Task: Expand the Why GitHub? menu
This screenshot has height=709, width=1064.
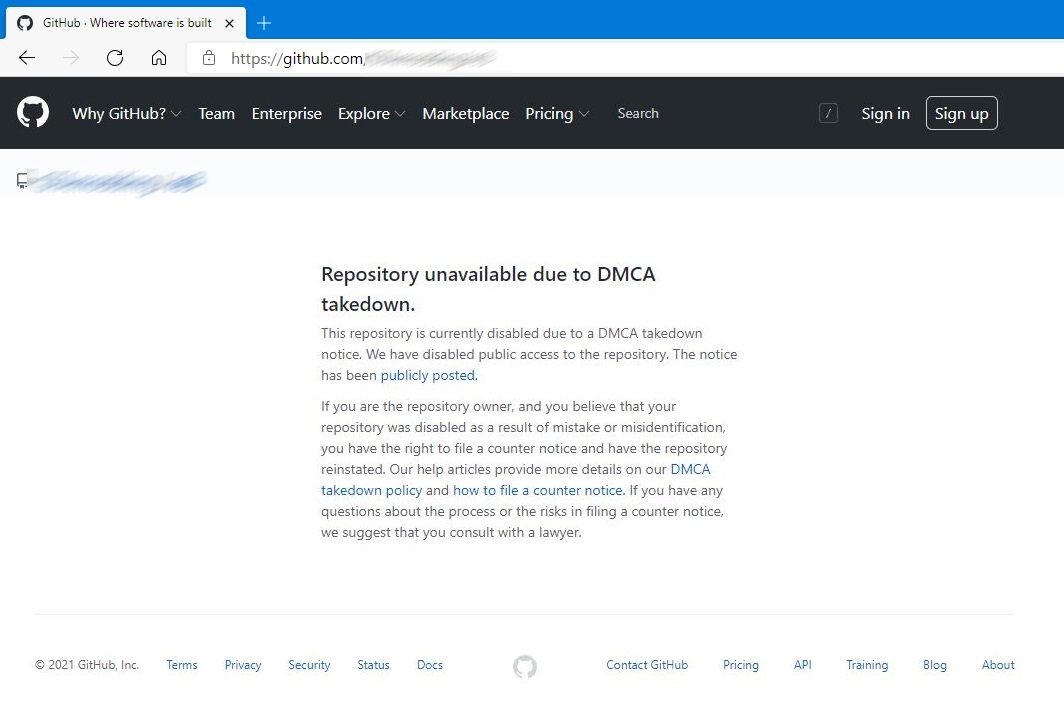Action: click(x=127, y=114)
